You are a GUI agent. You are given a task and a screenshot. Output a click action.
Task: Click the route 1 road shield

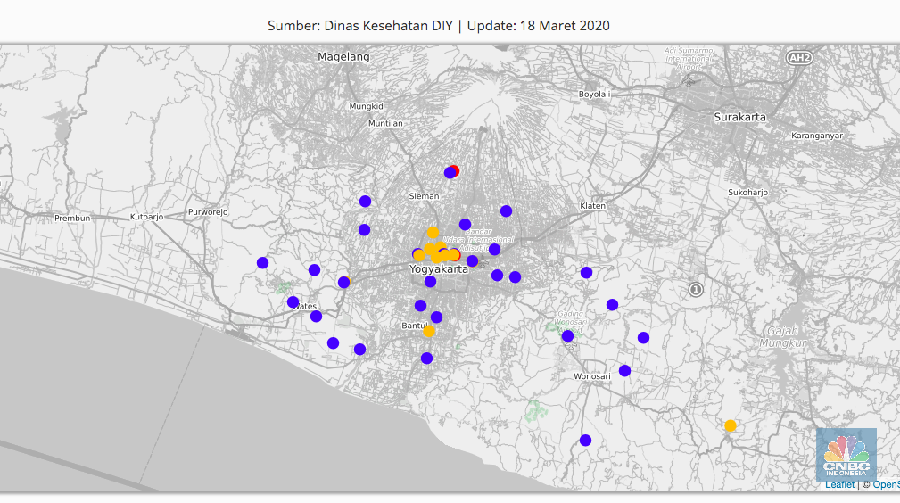coord(696,289)
